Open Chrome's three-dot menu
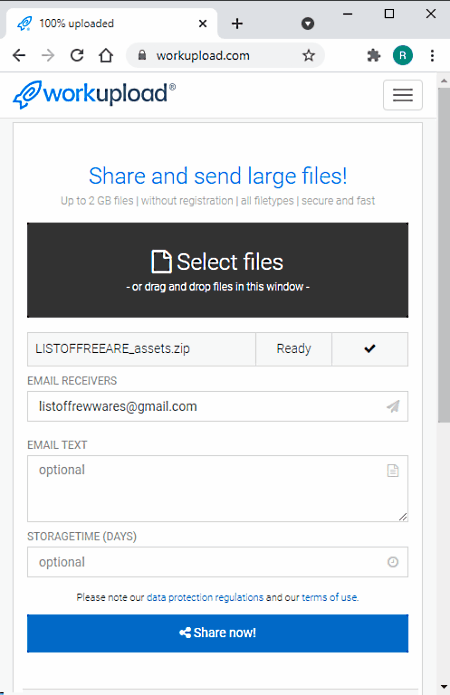450x695 pixels. [x=432, y=55]
